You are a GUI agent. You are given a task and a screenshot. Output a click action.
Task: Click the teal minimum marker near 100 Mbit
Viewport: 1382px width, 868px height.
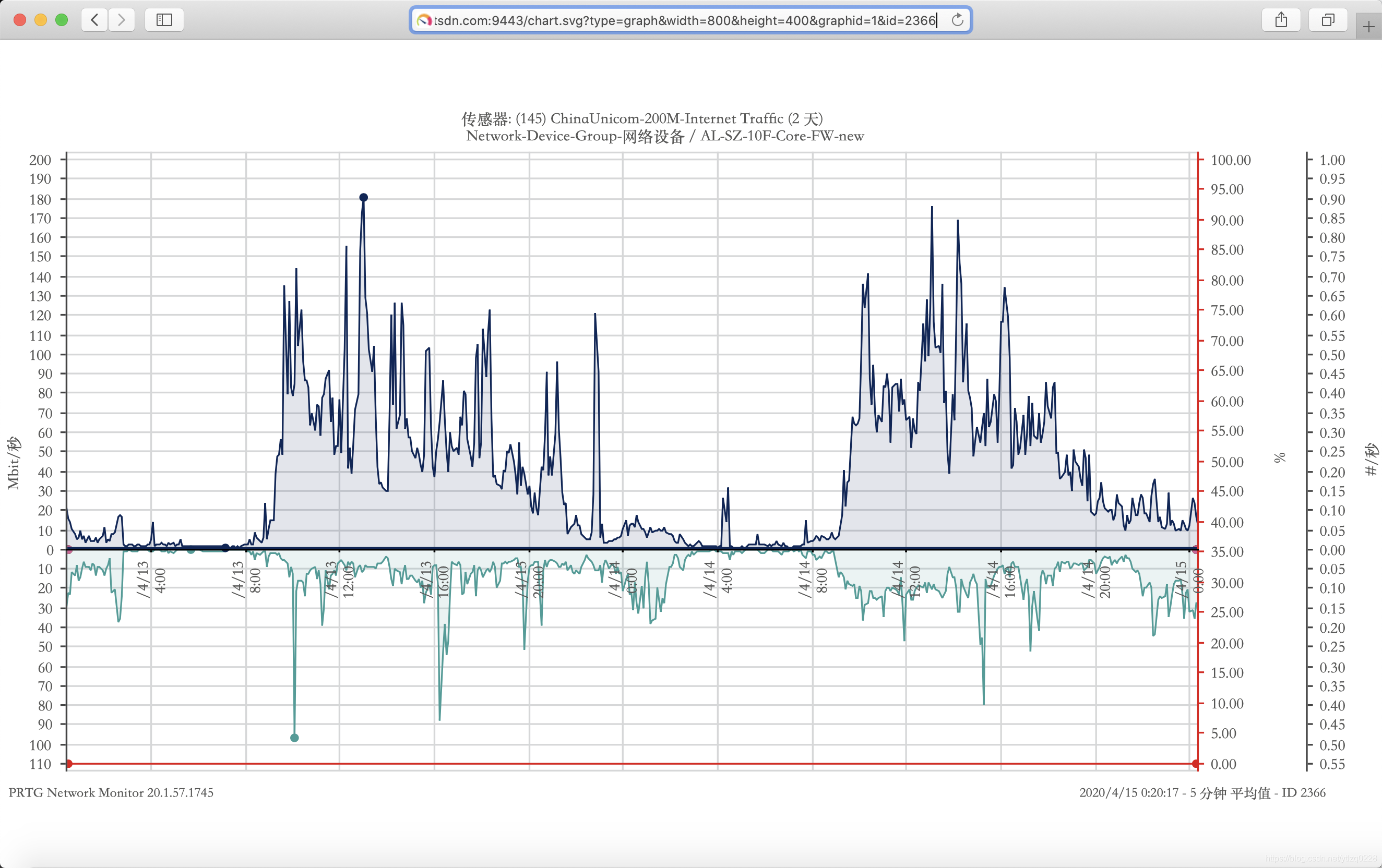coord(294,738)
